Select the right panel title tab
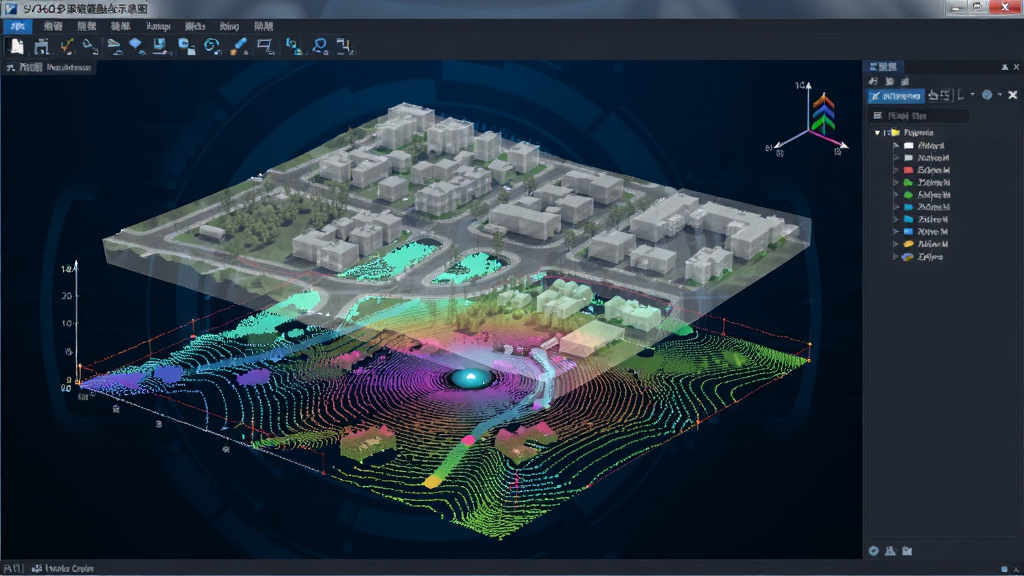 coord(883,67)
